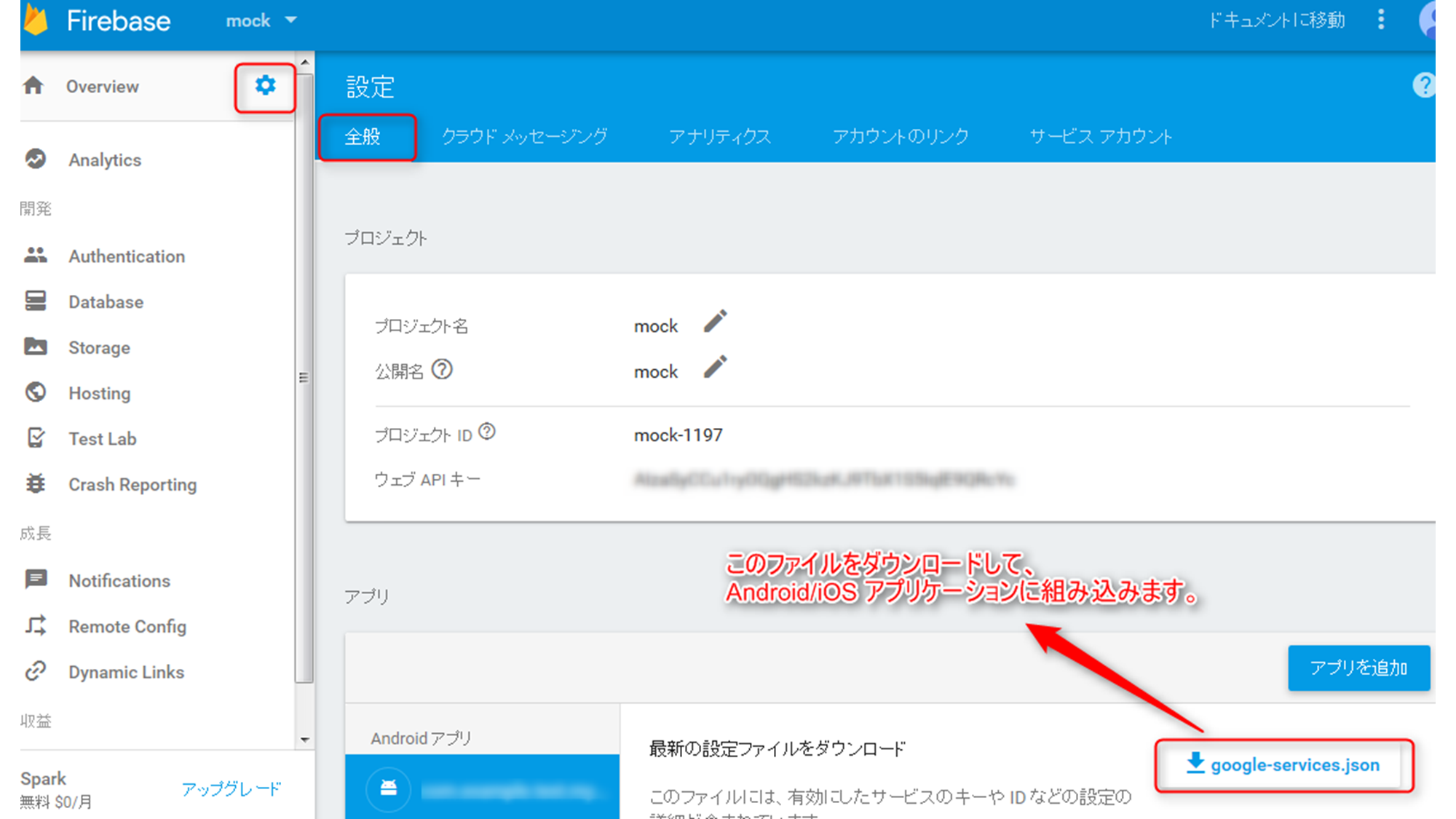Click sidebar scrollbar down arrow
The width and height of the screenshot is (1456, 819).
(x=304, y=740)
